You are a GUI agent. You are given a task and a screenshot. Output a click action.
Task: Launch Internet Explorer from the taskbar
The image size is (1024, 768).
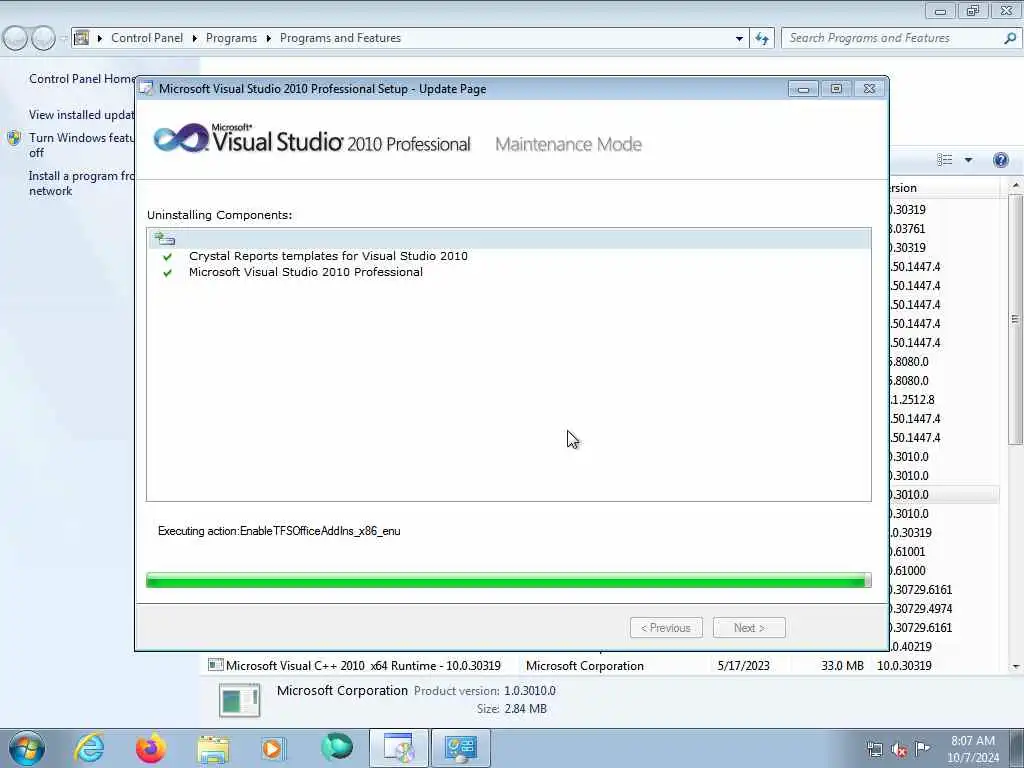click(x=89, y=748)
